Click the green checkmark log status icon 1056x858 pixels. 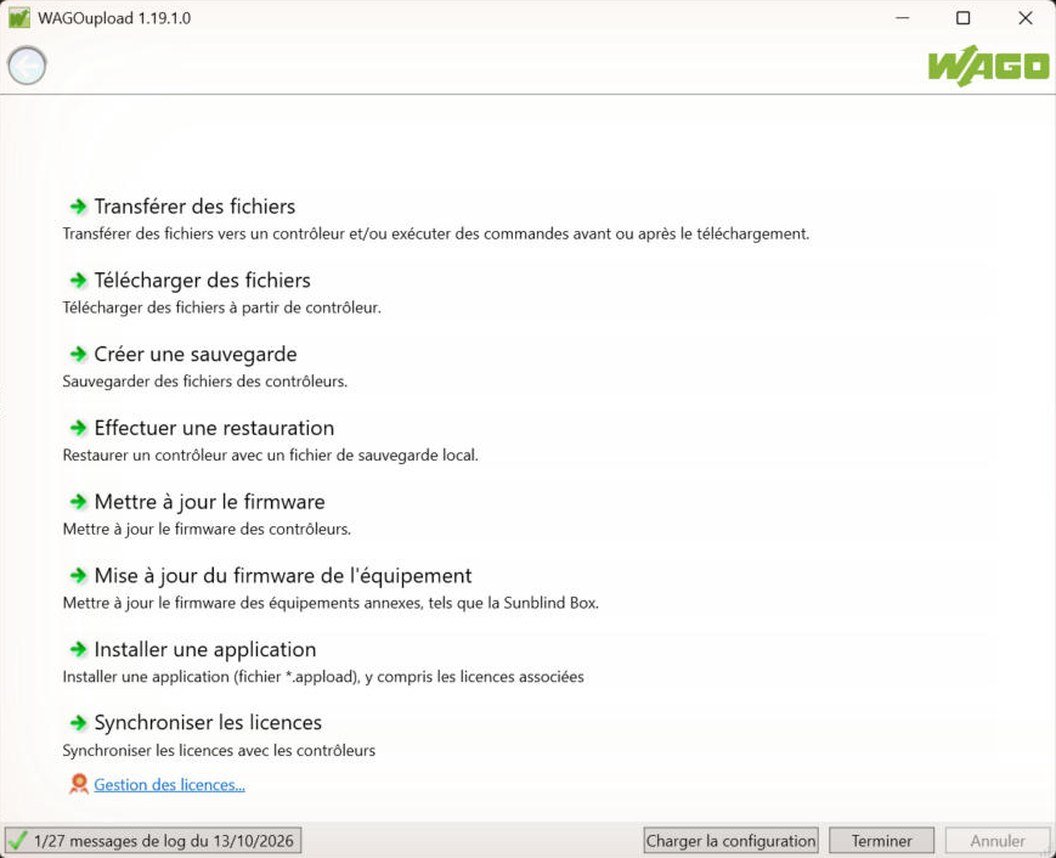[18, 840]
